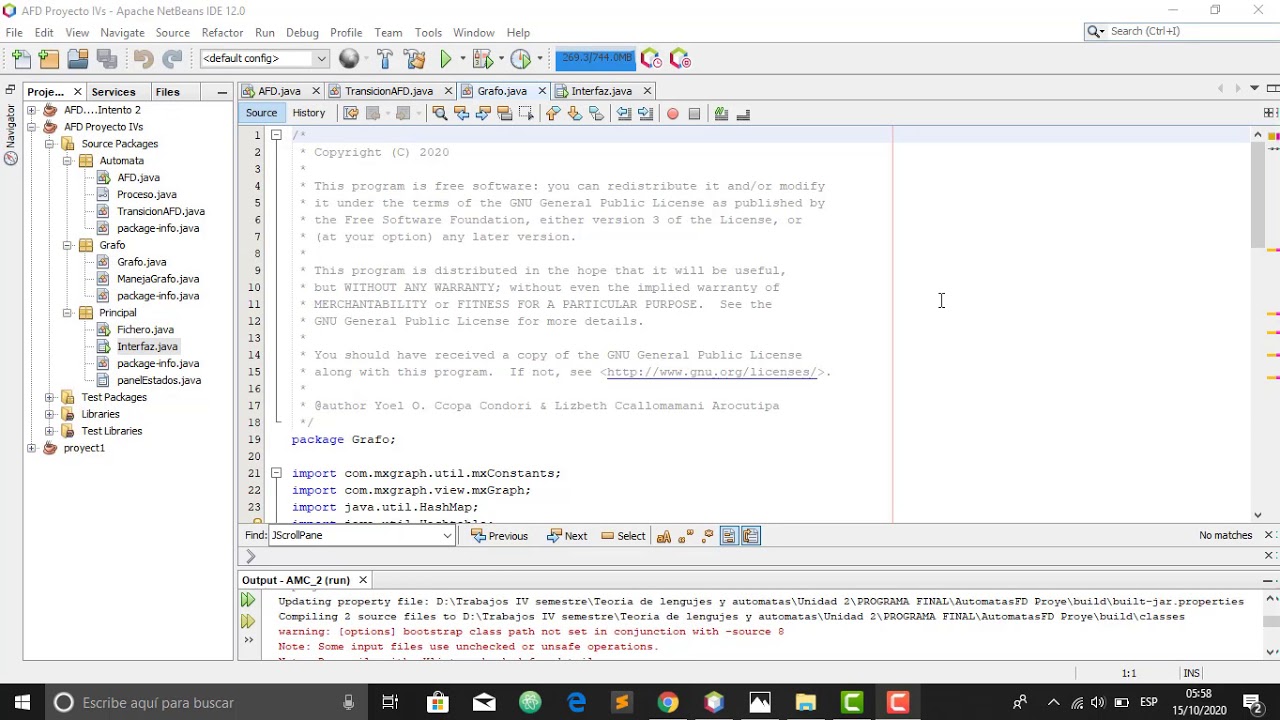Collapse the Grafo package node

[x=67, y=245]
